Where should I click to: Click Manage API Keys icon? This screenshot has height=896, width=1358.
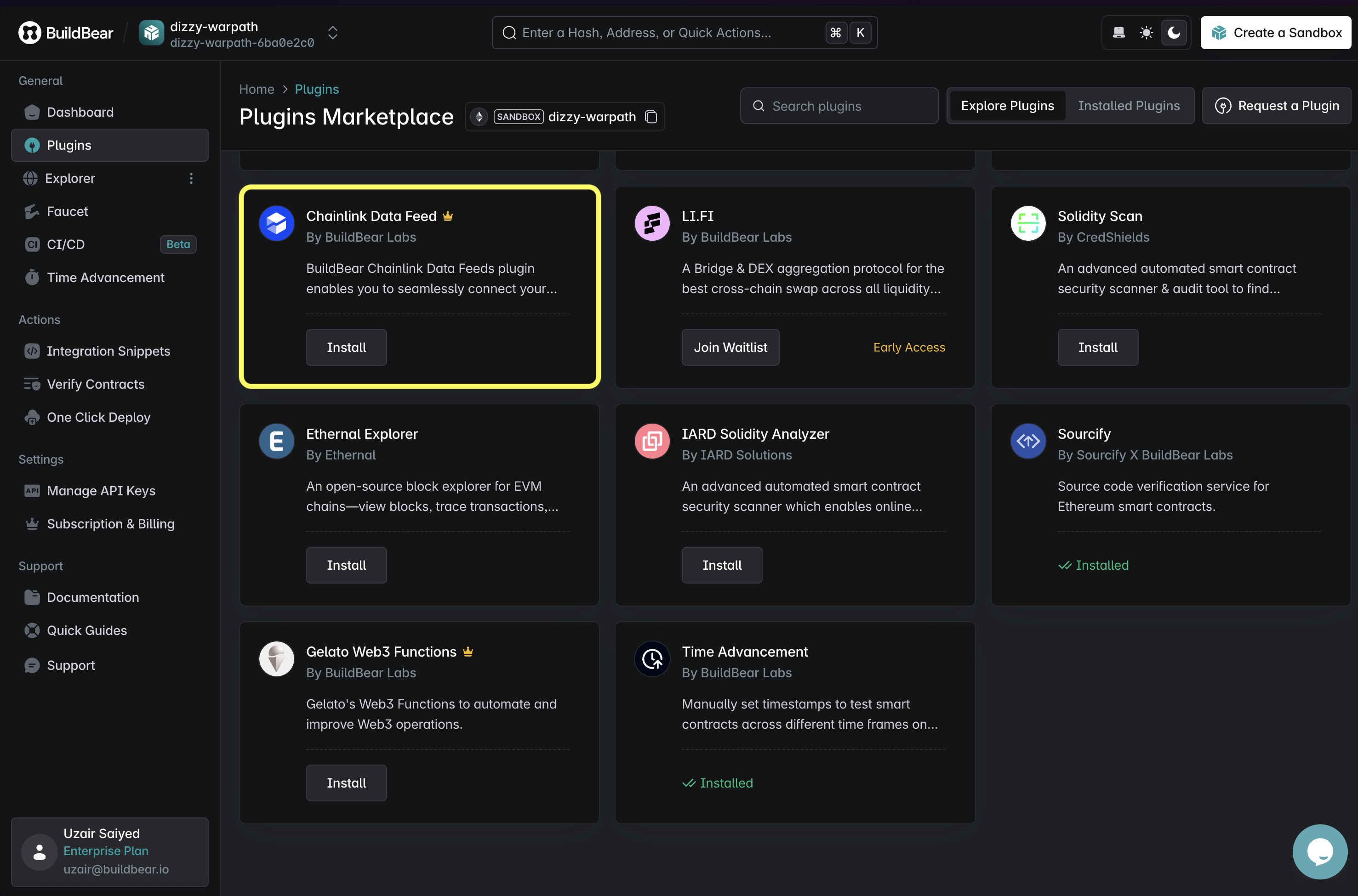coord(32,491)
